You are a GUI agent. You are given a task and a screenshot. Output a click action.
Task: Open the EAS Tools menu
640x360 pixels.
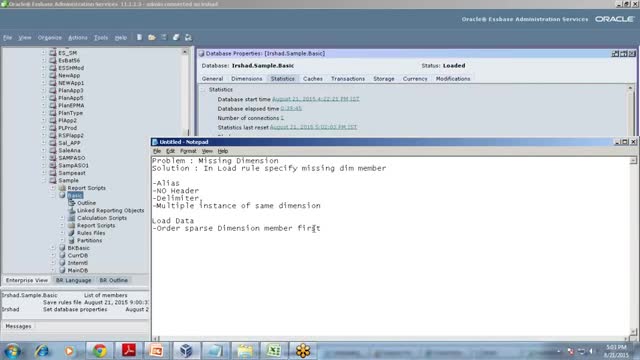[x=101, y=38]
